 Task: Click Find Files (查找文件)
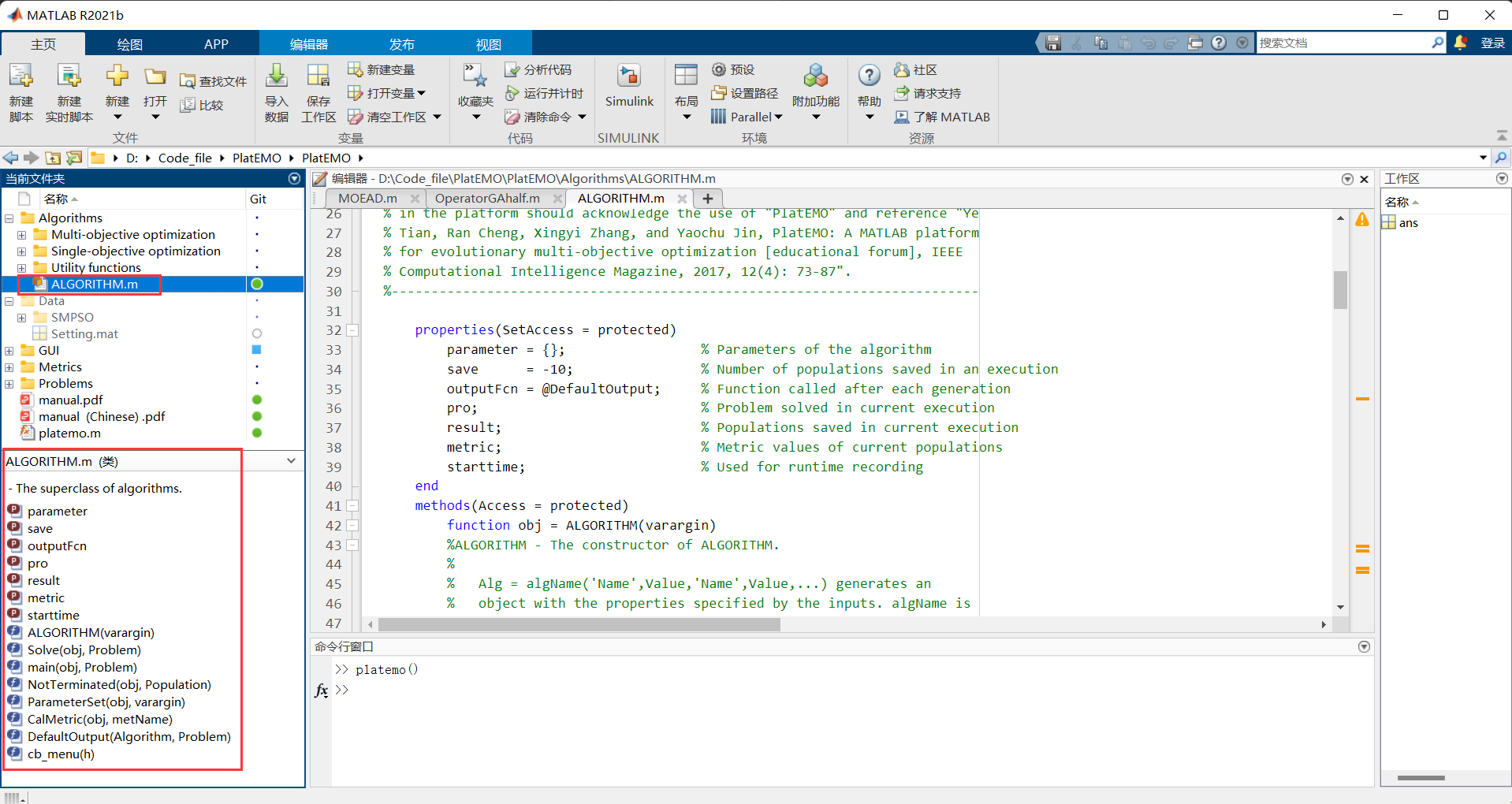pos(213,81)
